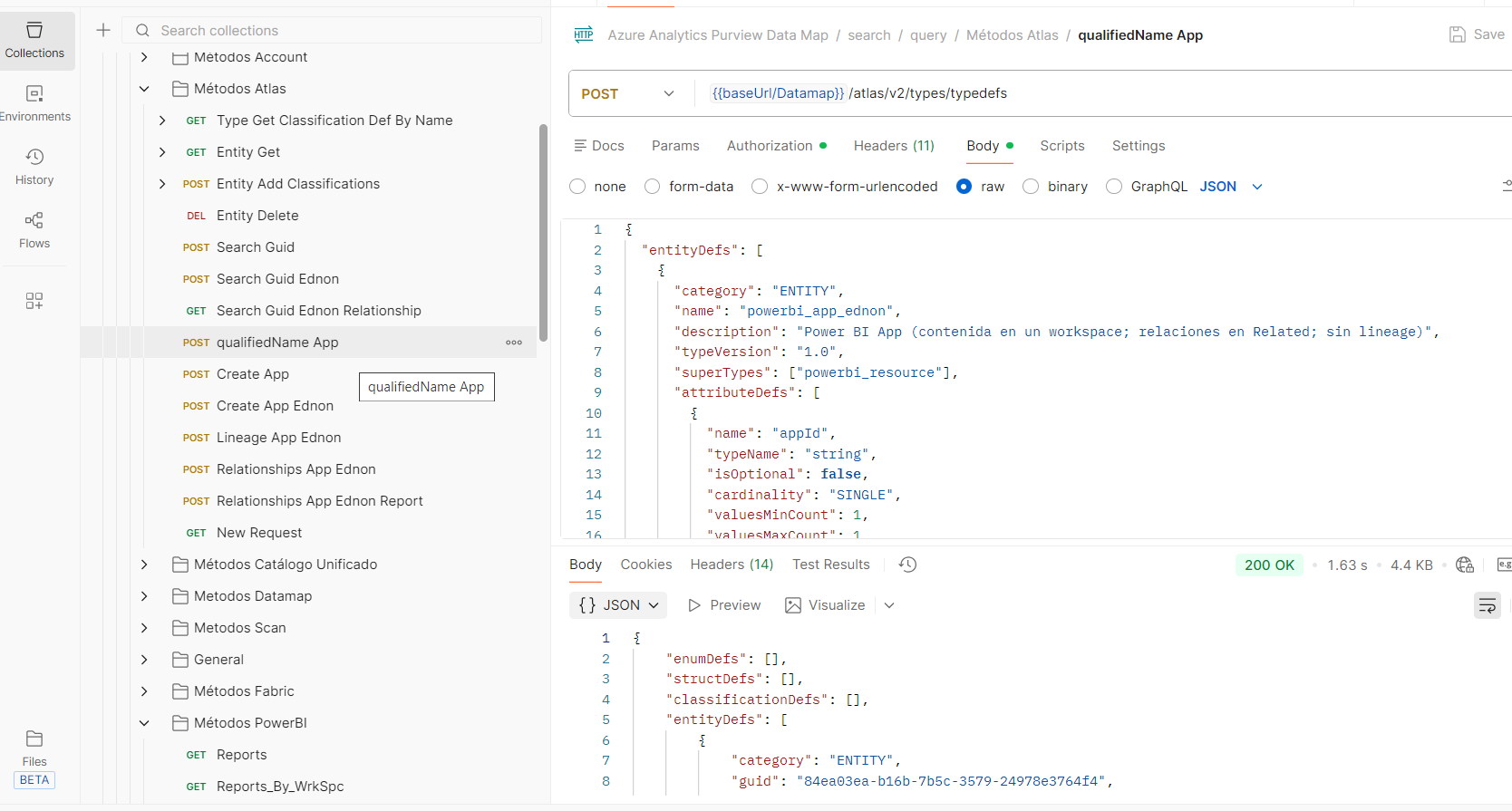Open the JSON raw format dropdown
This screenshot has width=1512, height=811.
coord(1231,187)
